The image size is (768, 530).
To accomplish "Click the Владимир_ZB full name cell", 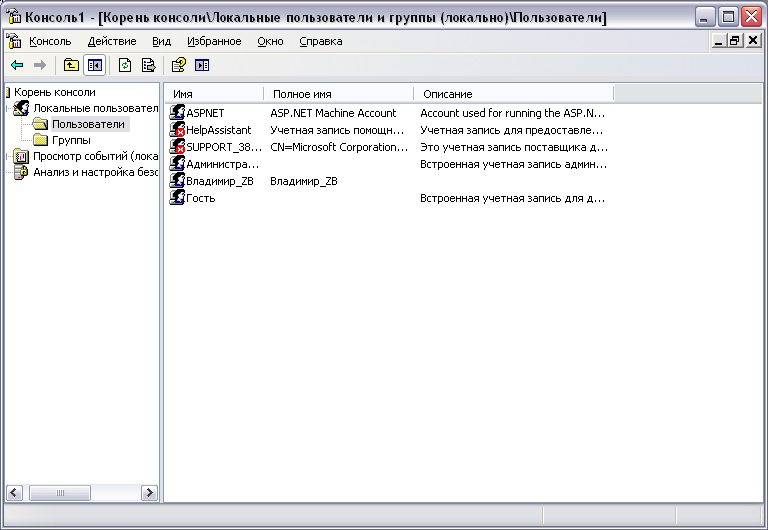I will [x=304, y=181].
